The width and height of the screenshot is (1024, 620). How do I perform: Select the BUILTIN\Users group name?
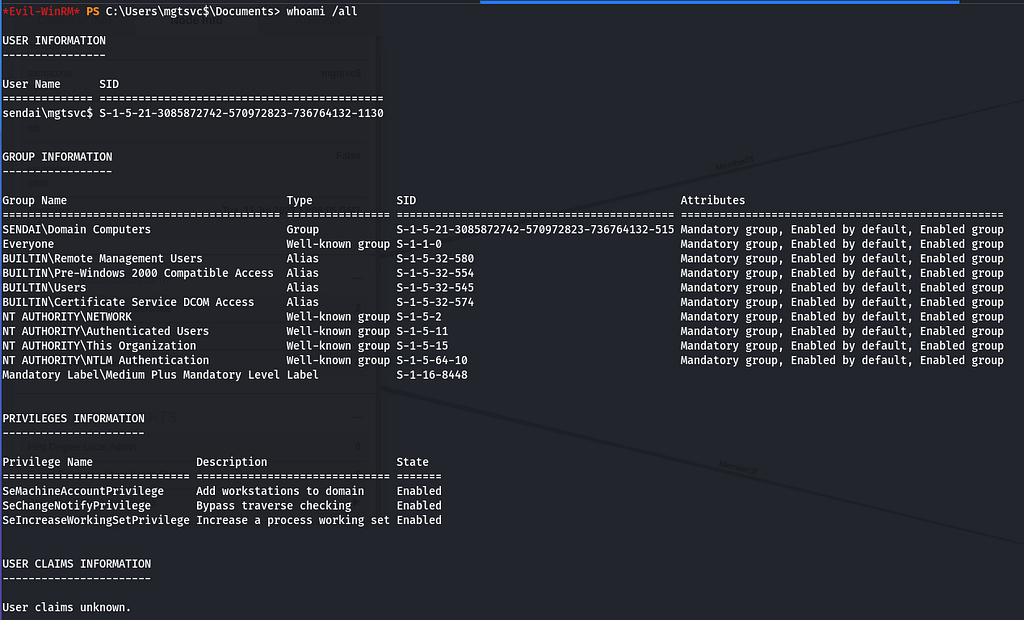pyautogui.click(x=44, y=287)
